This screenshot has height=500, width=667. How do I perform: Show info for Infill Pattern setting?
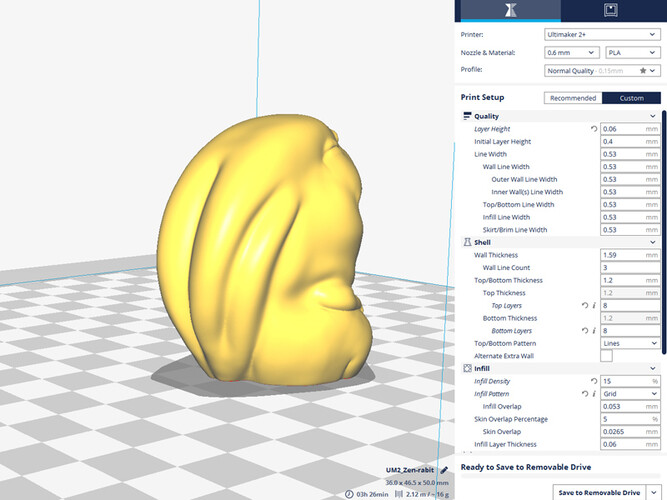[x=594, y=394]
